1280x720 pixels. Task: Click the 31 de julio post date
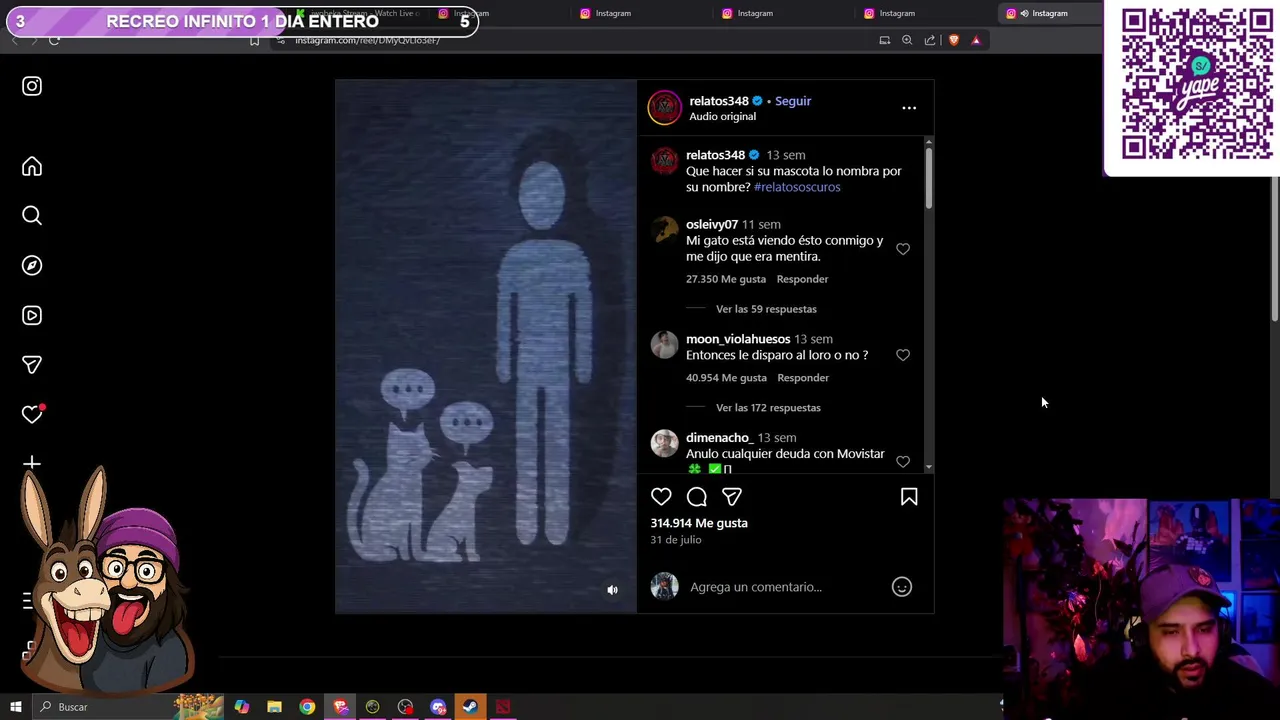(676, 540)
